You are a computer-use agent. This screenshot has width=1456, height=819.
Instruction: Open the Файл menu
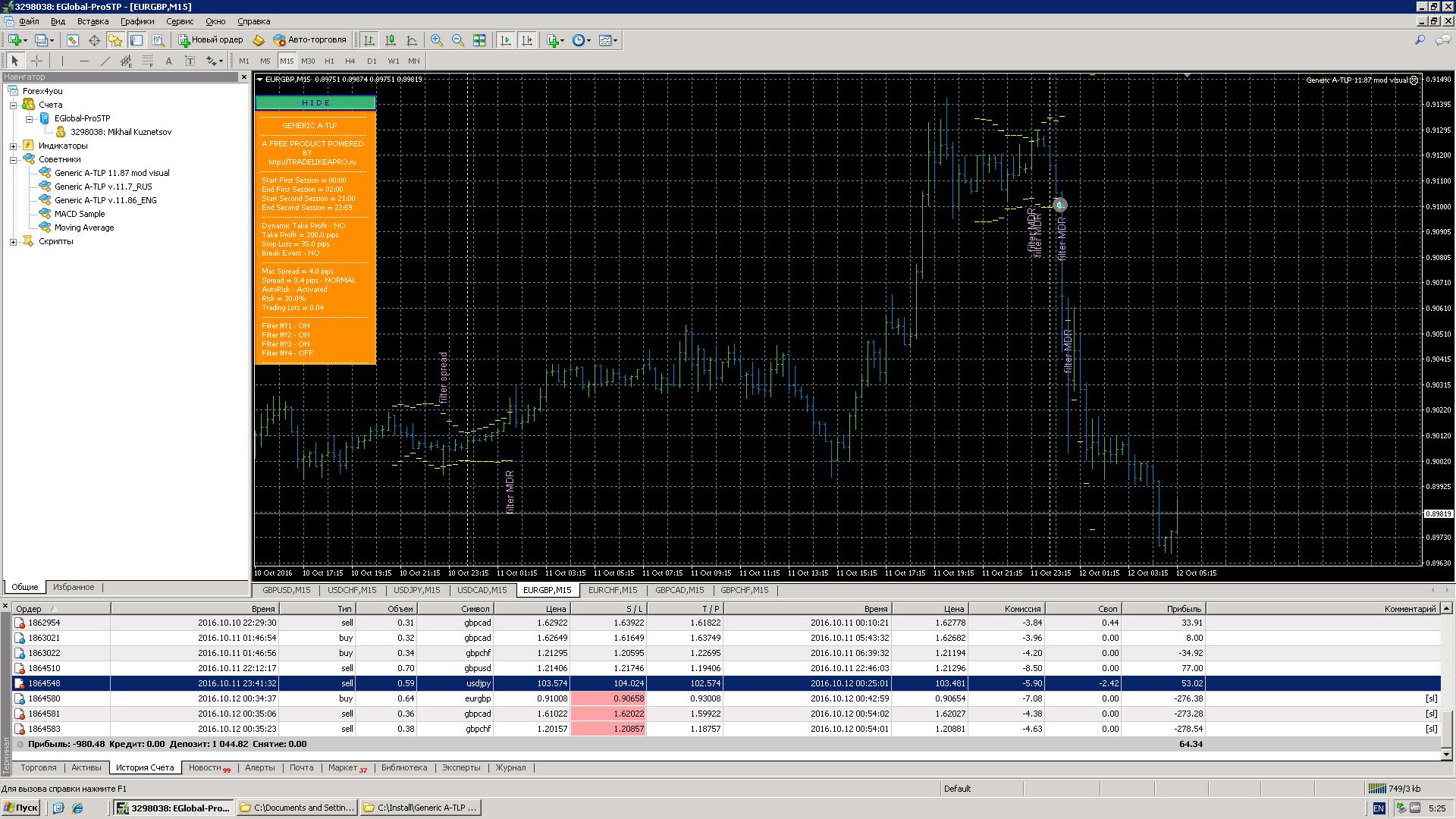coord(29,21)
